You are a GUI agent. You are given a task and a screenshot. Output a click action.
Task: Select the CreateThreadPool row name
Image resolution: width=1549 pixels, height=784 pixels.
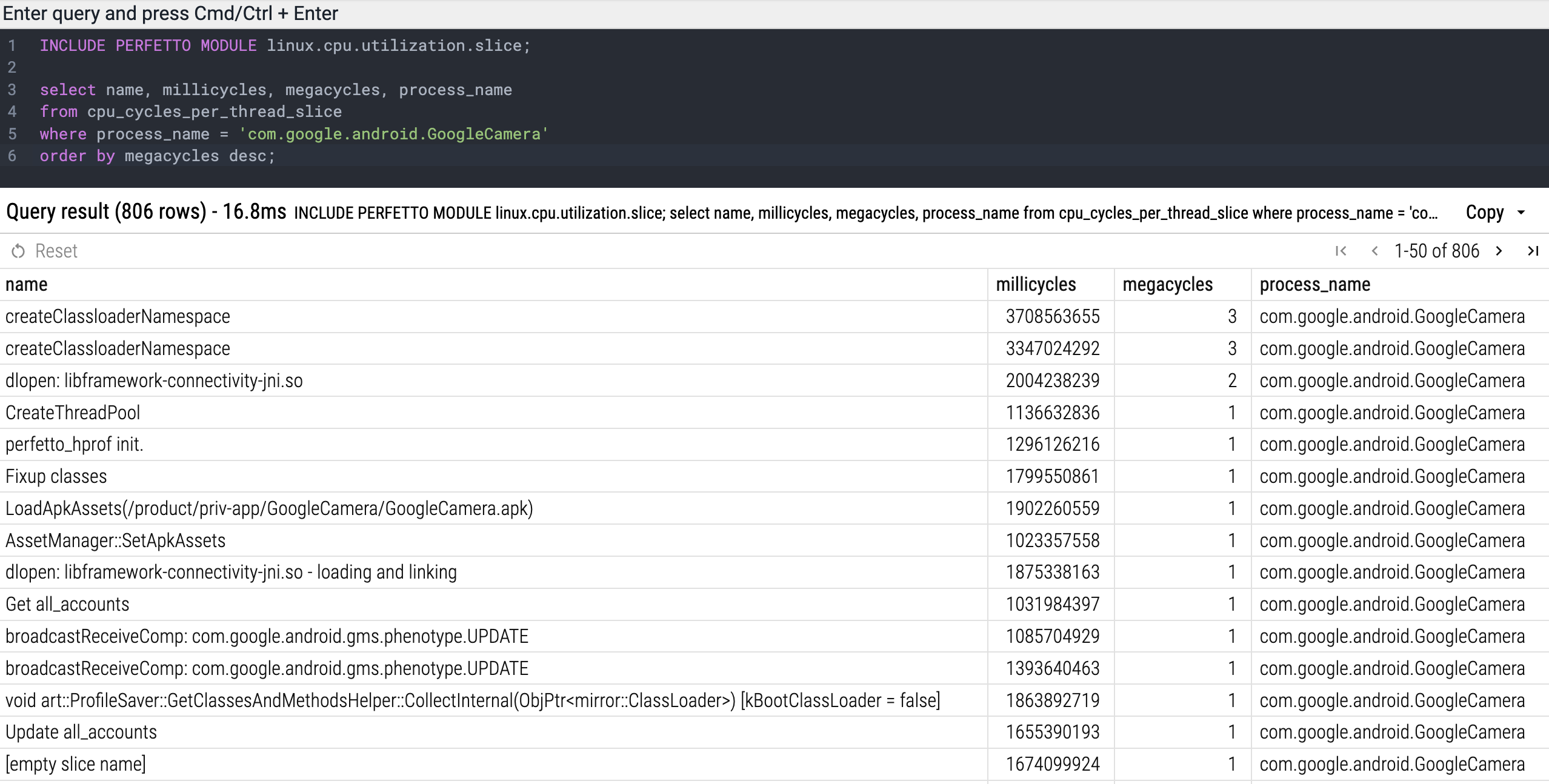(x=73, y=413)
